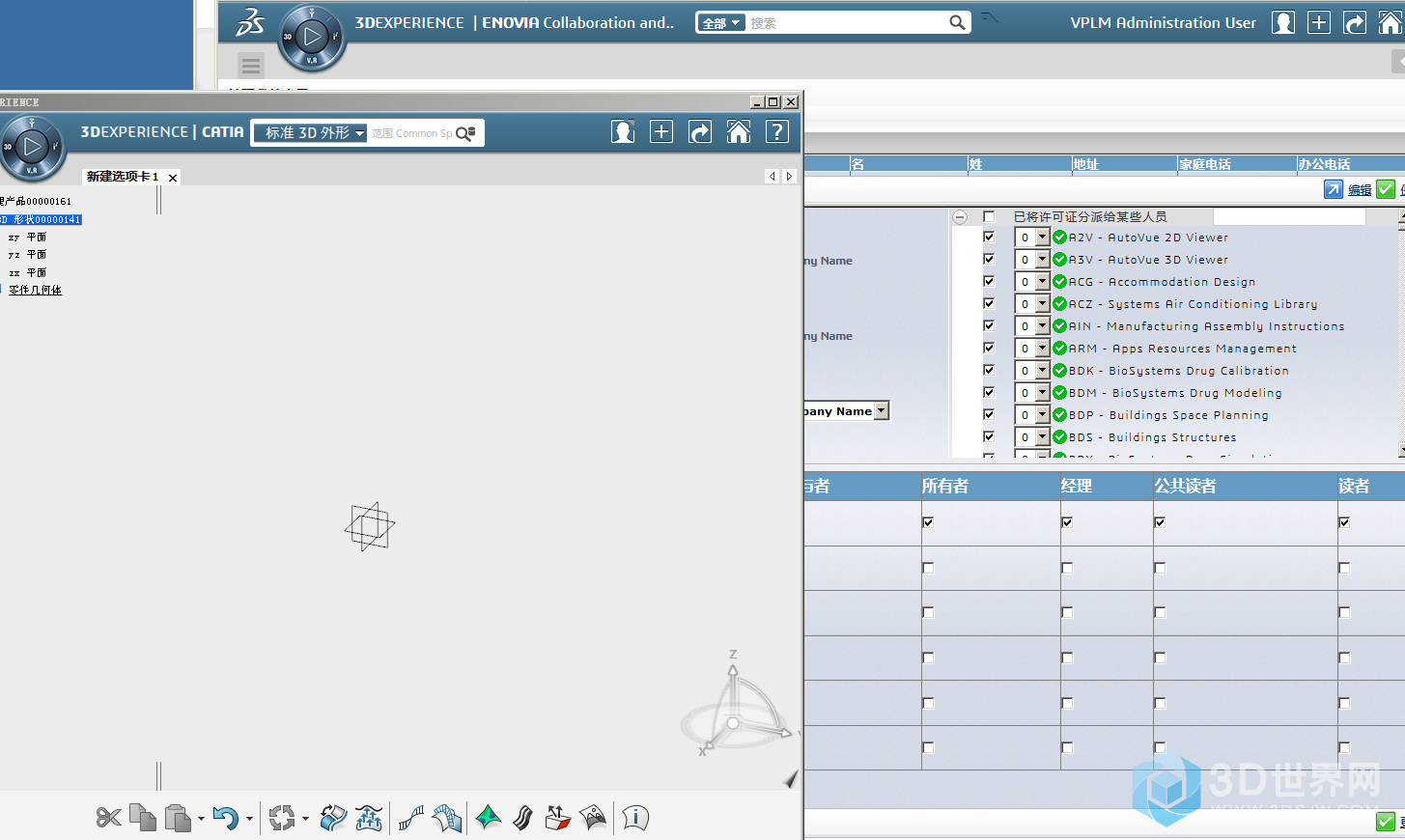Click the 编辑 link
The width and height of the screenshot is (1405, 840).
coord(1360,190)
